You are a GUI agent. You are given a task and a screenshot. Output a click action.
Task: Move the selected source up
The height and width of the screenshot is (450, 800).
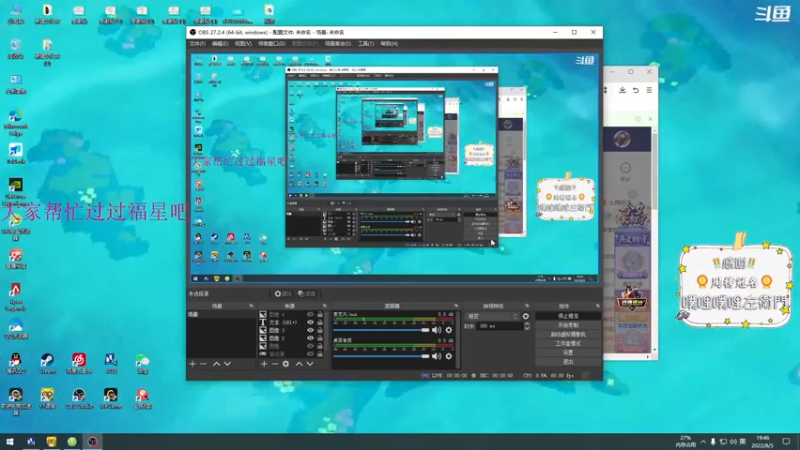299,364
